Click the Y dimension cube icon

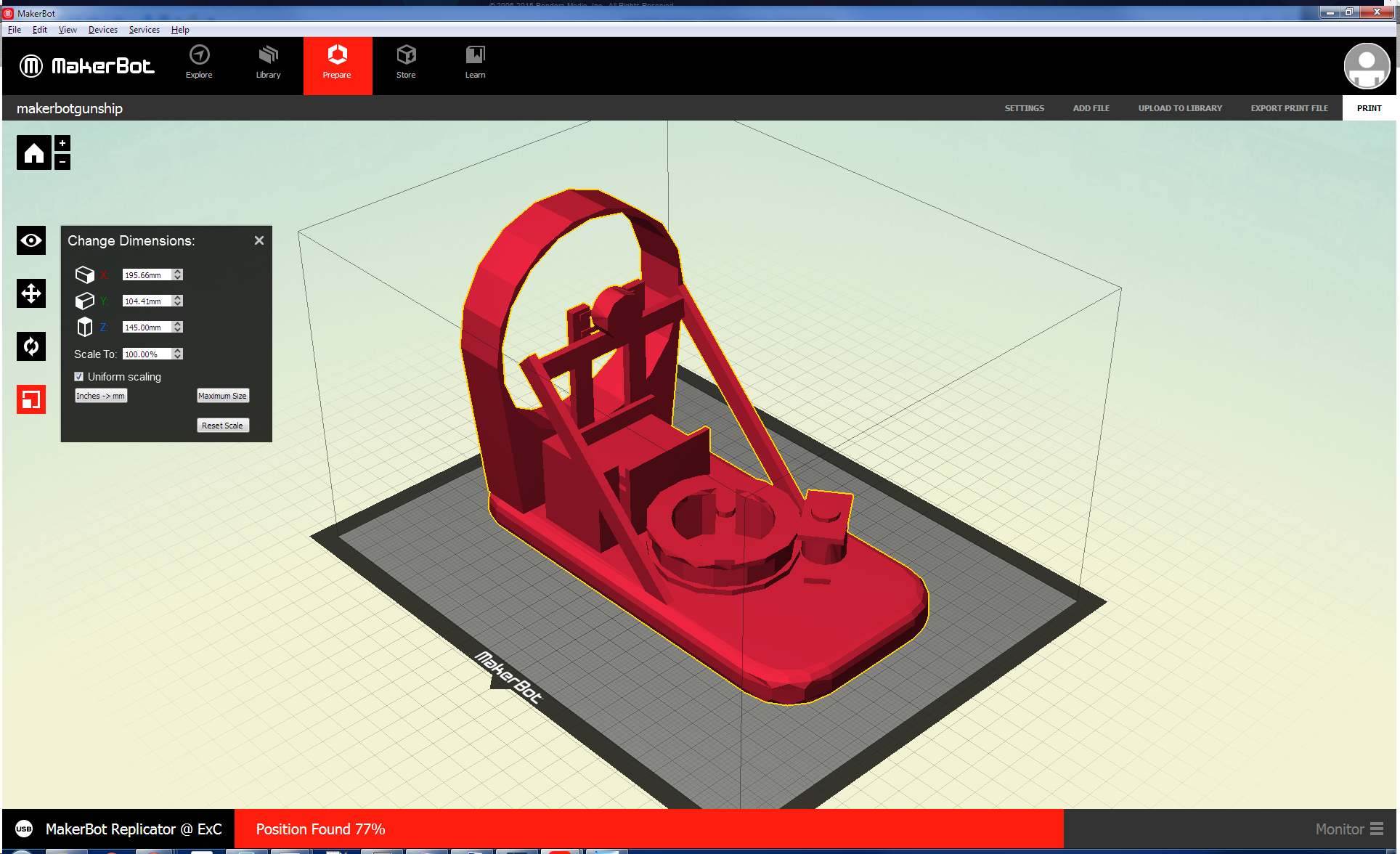(x=85, y=301)
